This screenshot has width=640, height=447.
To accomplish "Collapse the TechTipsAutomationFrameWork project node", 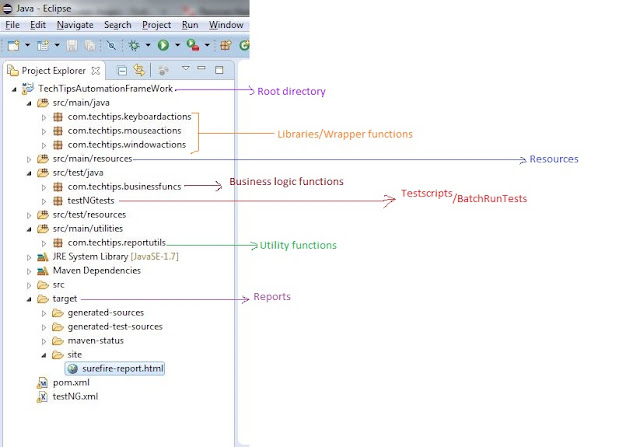I will [14, 89].
